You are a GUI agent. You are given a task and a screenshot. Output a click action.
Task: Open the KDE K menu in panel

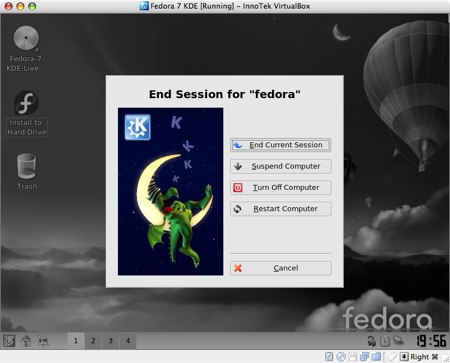[x=9, y=341]
